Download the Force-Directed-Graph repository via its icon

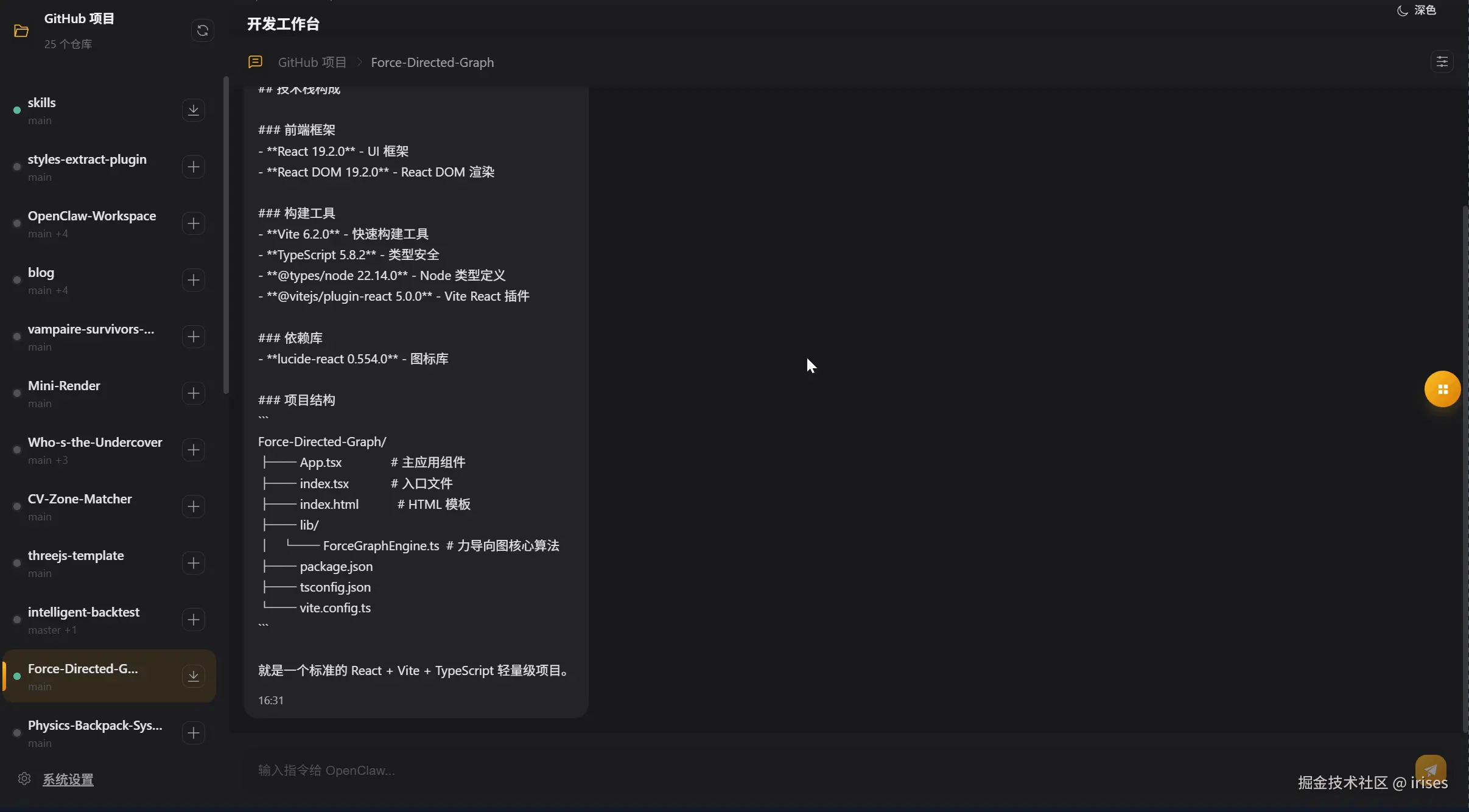193,676
